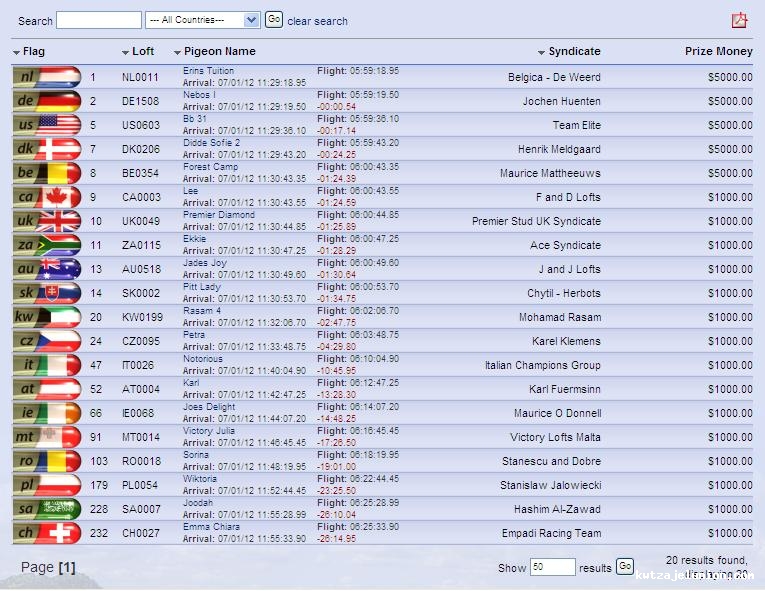Click the PDF export icon
The height and width of the screenshot is (591, 765).
click(739, 20)
